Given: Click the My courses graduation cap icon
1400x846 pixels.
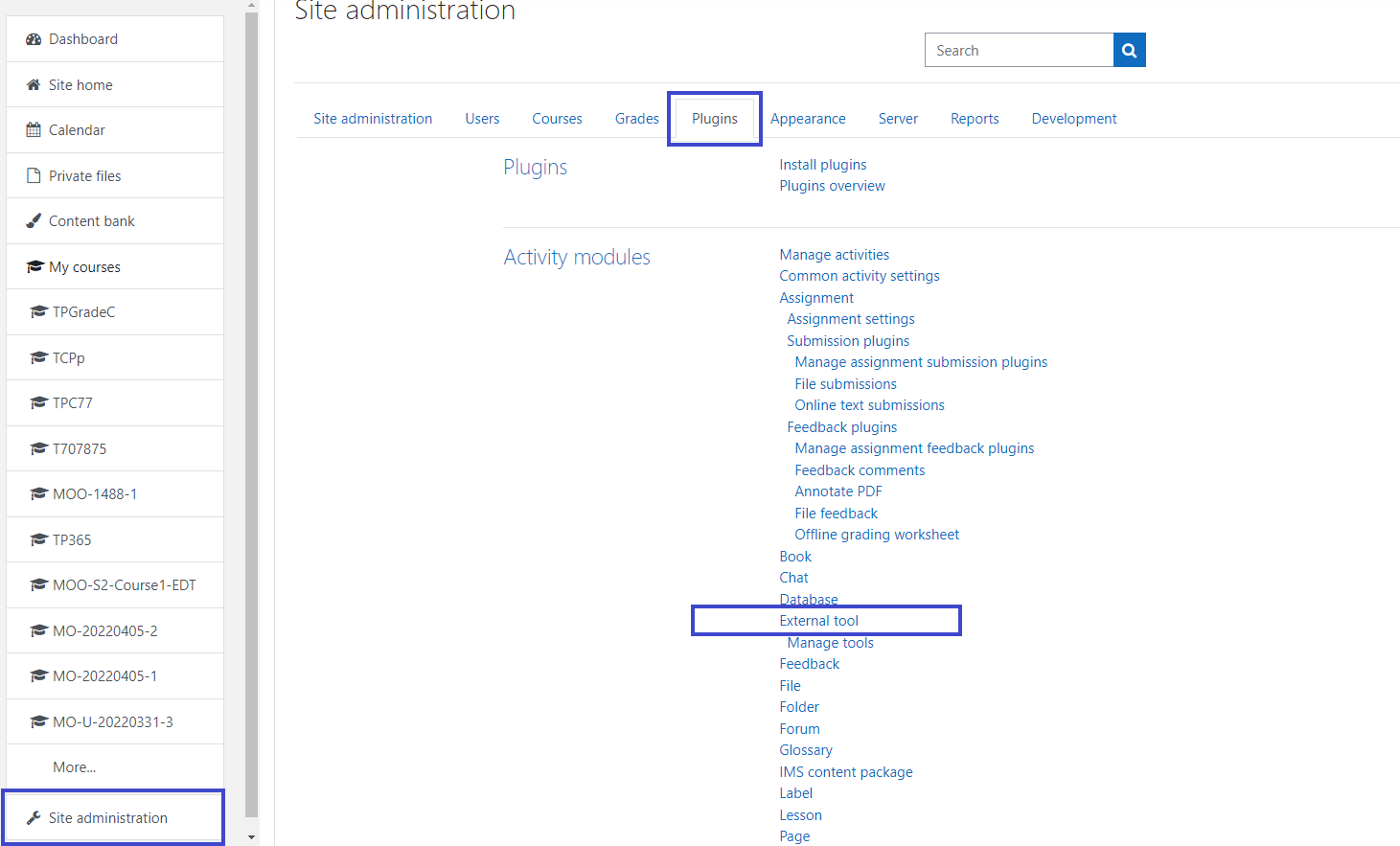Looking at the screenshot, I should [x=34, y=266].
